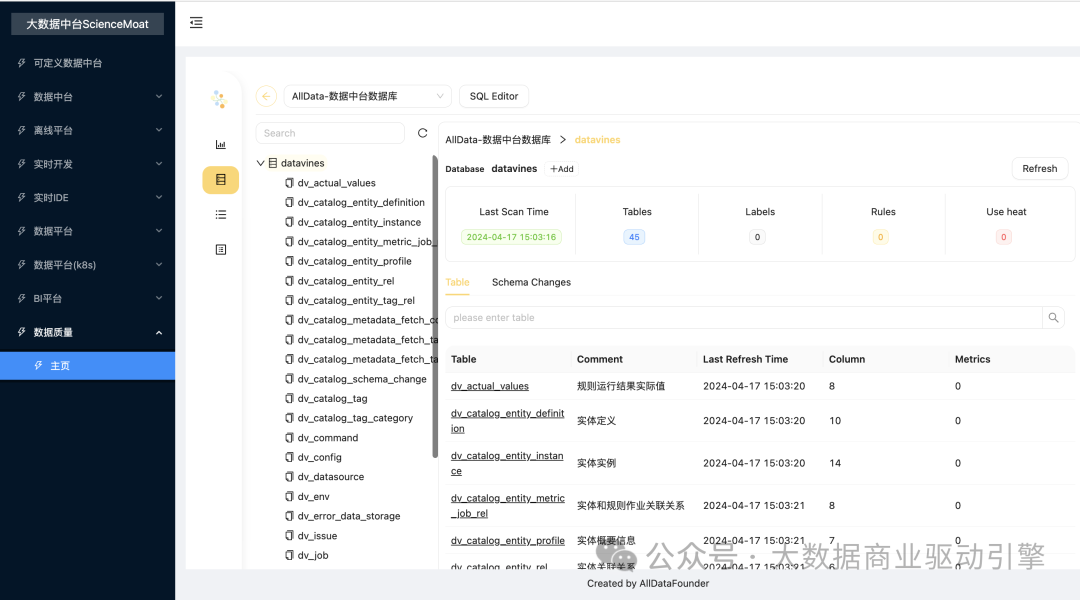Collapse the datavines tree node

(261, 163)
